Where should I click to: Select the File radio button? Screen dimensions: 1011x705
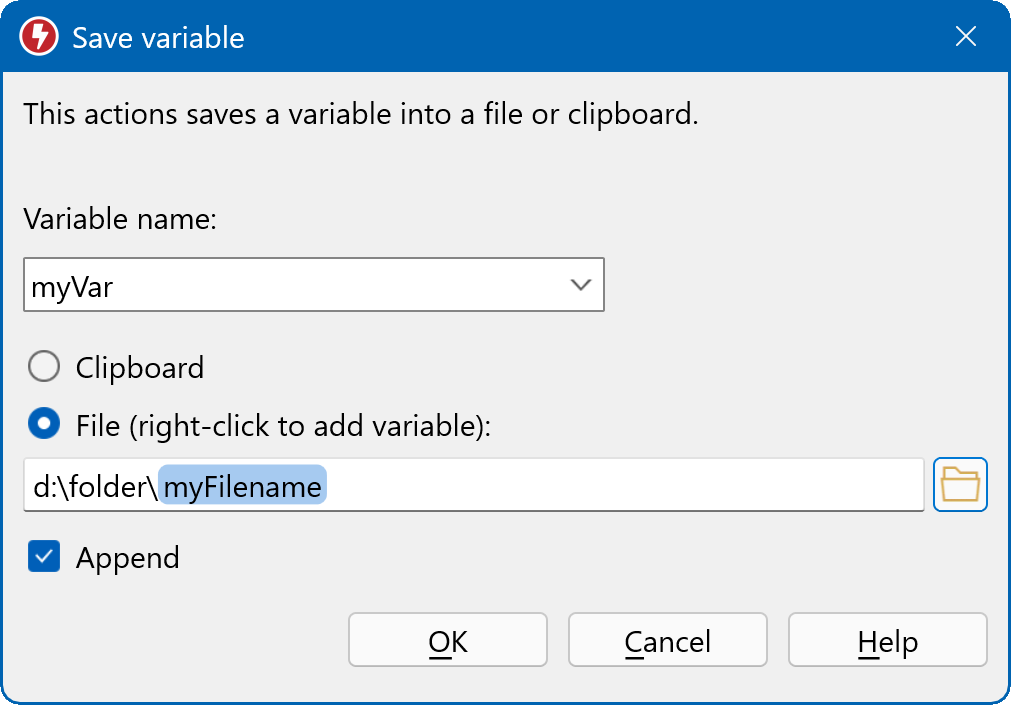click(44, 425)
